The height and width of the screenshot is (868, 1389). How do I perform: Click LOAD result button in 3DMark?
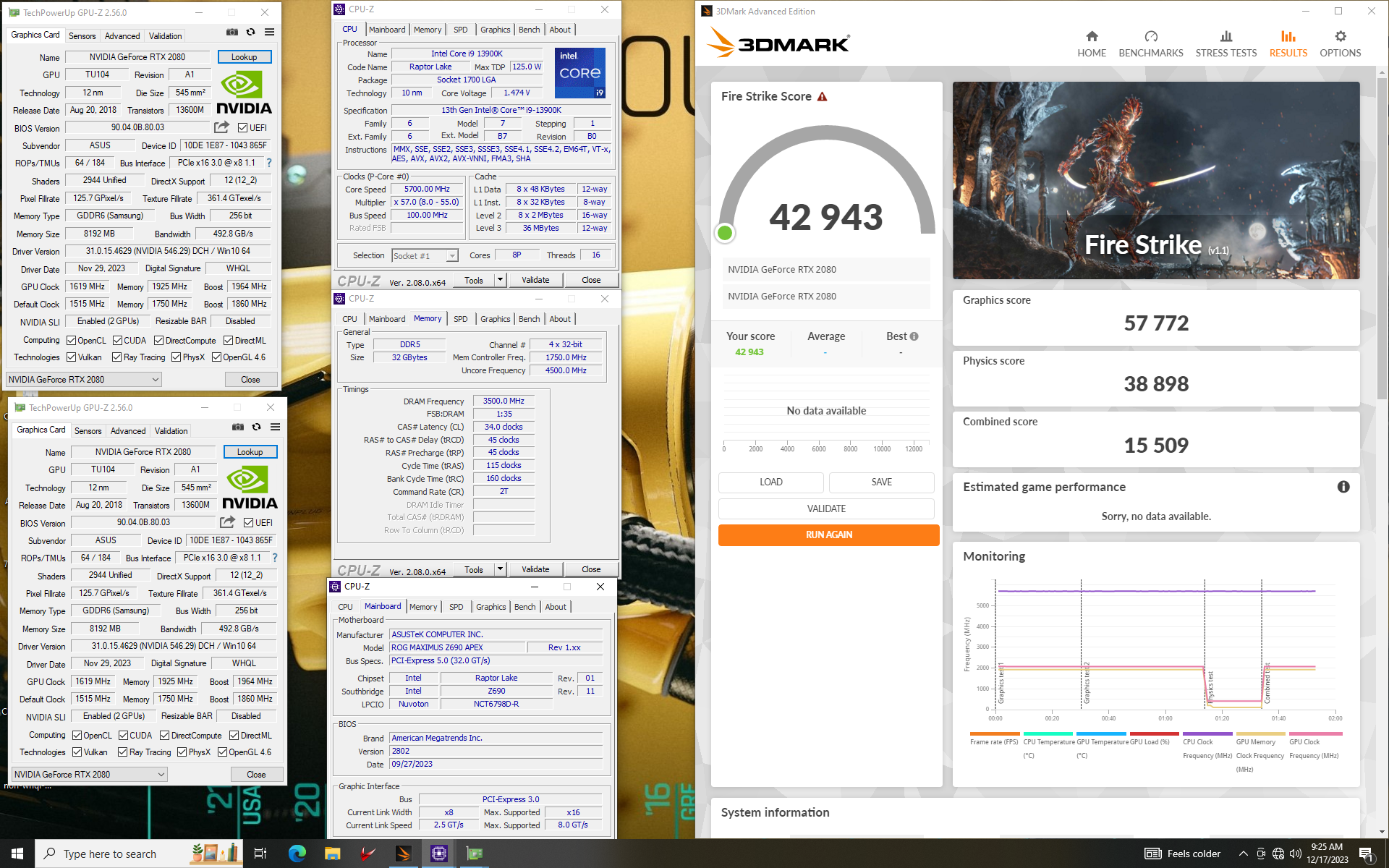point(770,482)
